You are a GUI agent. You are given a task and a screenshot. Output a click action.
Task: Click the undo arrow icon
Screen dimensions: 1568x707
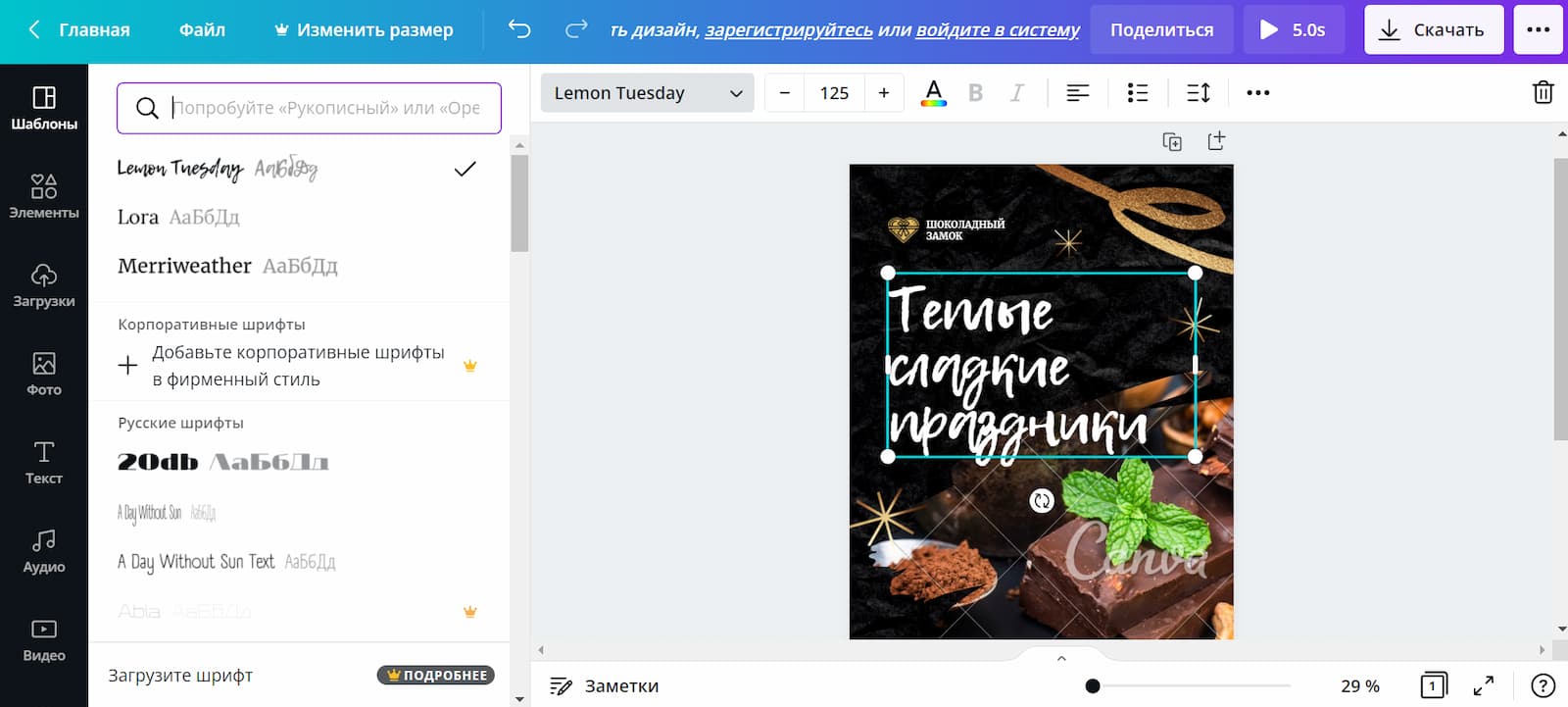(x=519, y=29)
